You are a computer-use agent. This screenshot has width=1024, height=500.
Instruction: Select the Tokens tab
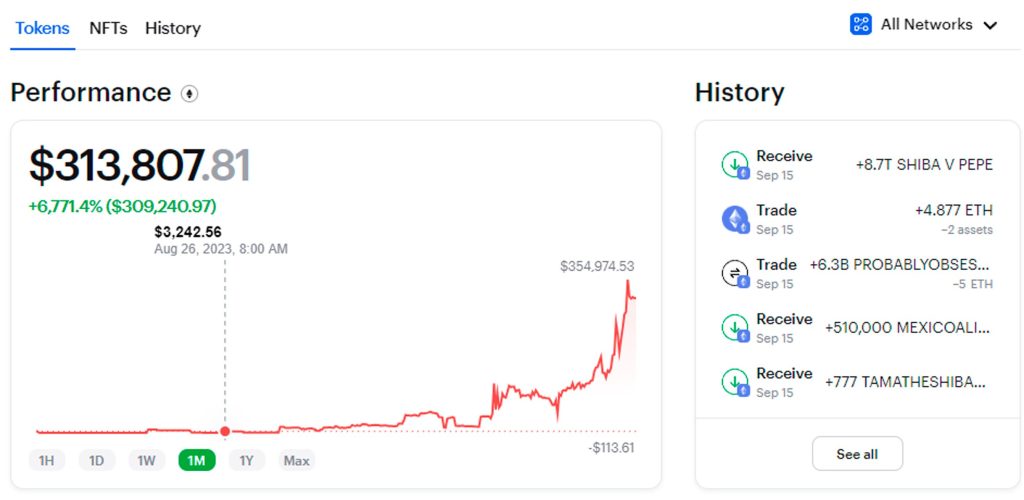pos(42,28)
